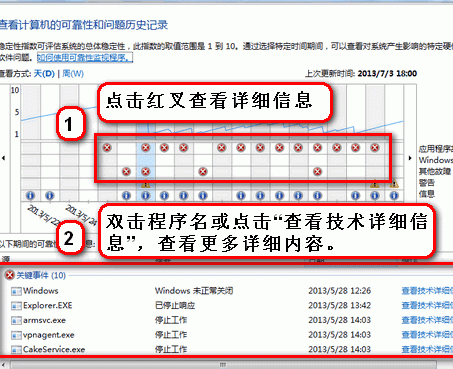Select the Explorer.EXE entry in the list
The image size is (453, 369).
[x=48, y=306]
